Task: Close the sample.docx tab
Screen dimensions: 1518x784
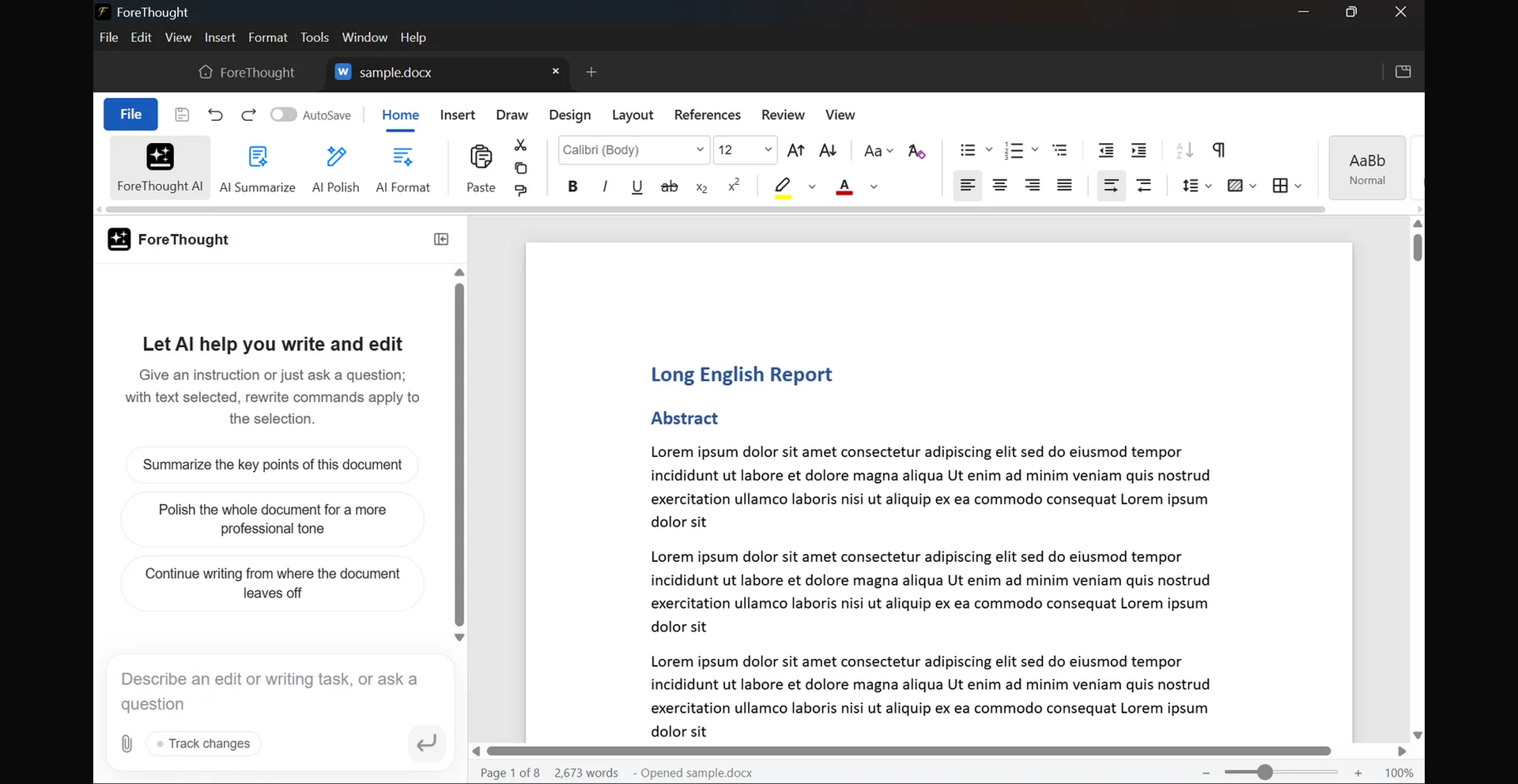Action: (556, 71)
